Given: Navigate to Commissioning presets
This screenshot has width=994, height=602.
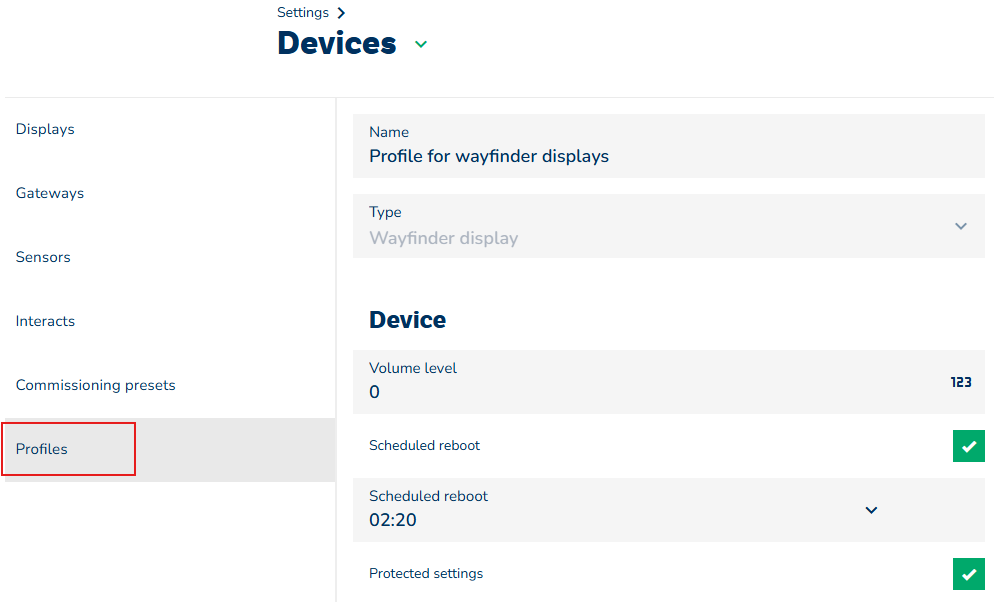Looking at the screenshot, I should pyautogui.click(x=95, y=385).
